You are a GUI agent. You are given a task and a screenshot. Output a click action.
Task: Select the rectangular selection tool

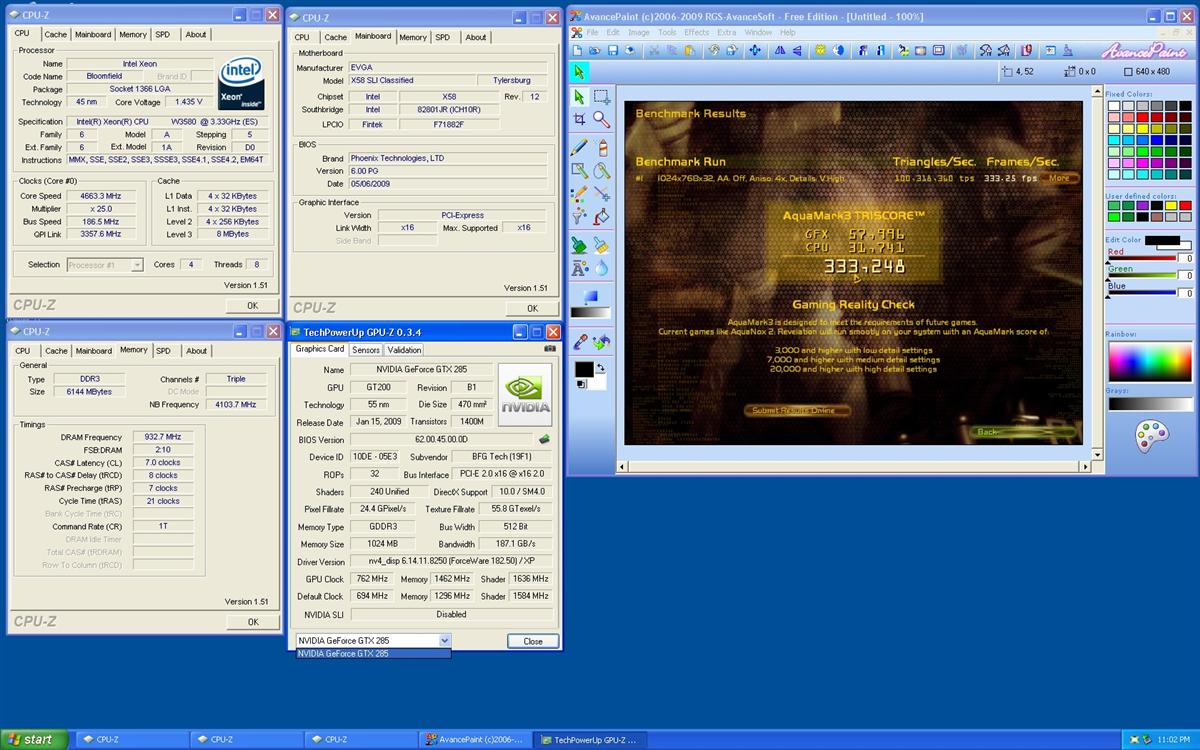tap(602, 97)
